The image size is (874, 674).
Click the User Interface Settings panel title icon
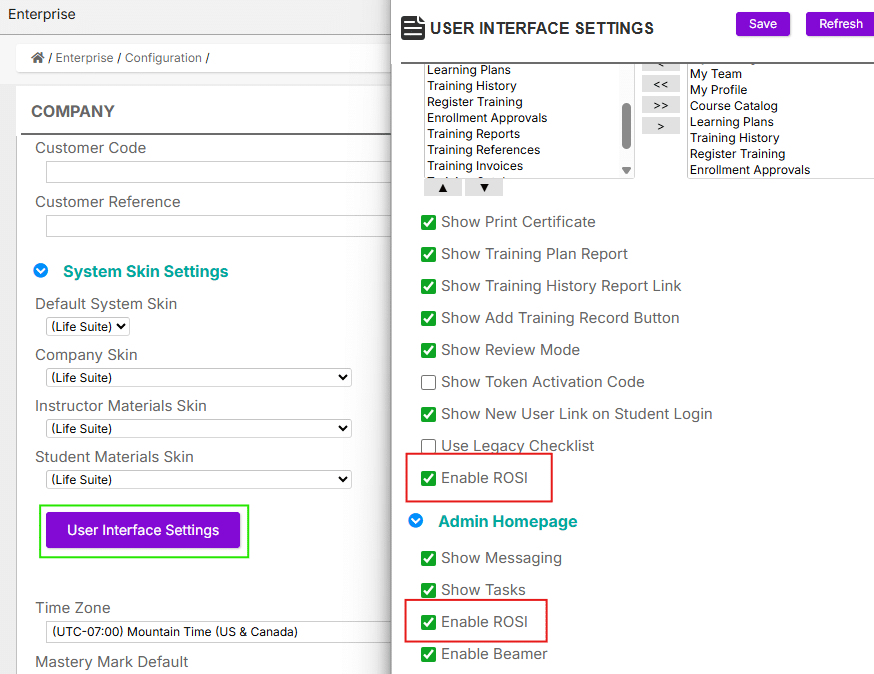(x=413, y=28)
